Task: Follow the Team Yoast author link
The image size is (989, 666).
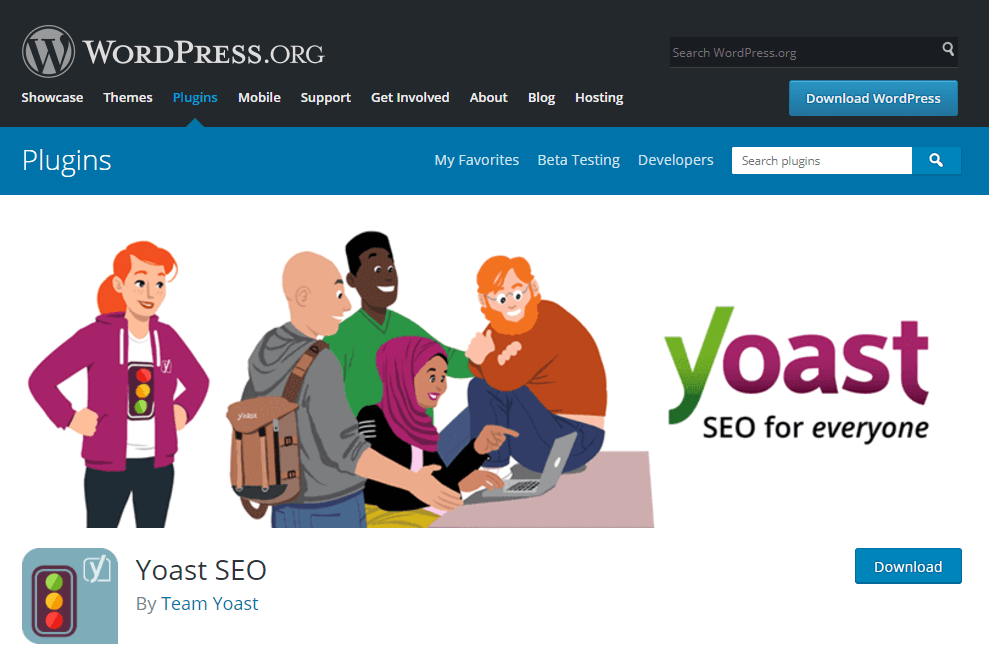Action: click(209, 604)
